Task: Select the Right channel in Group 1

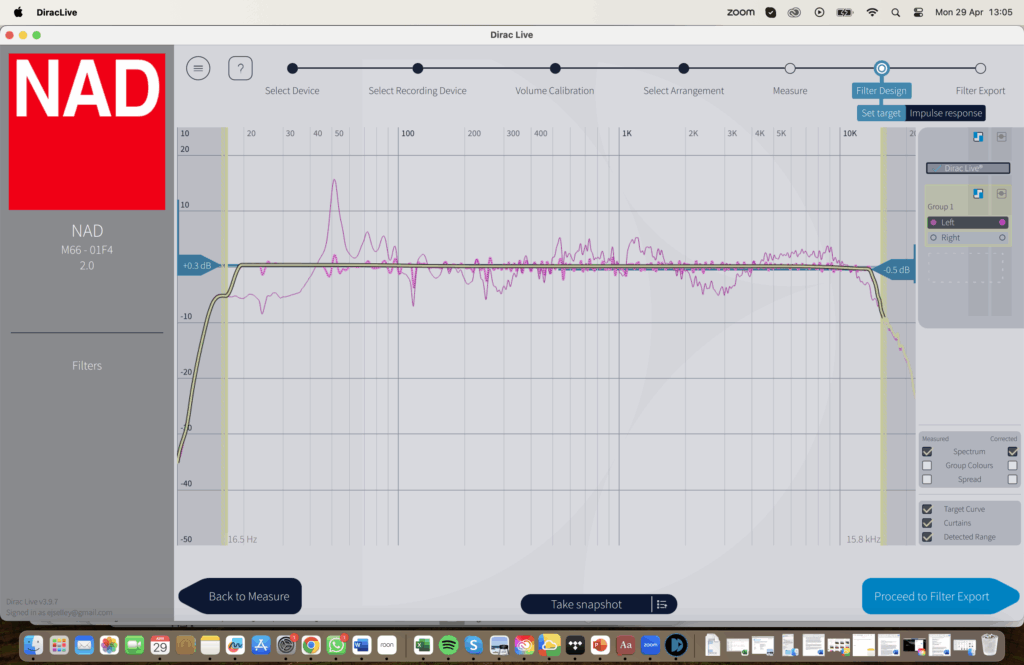Action: point(950,238)
